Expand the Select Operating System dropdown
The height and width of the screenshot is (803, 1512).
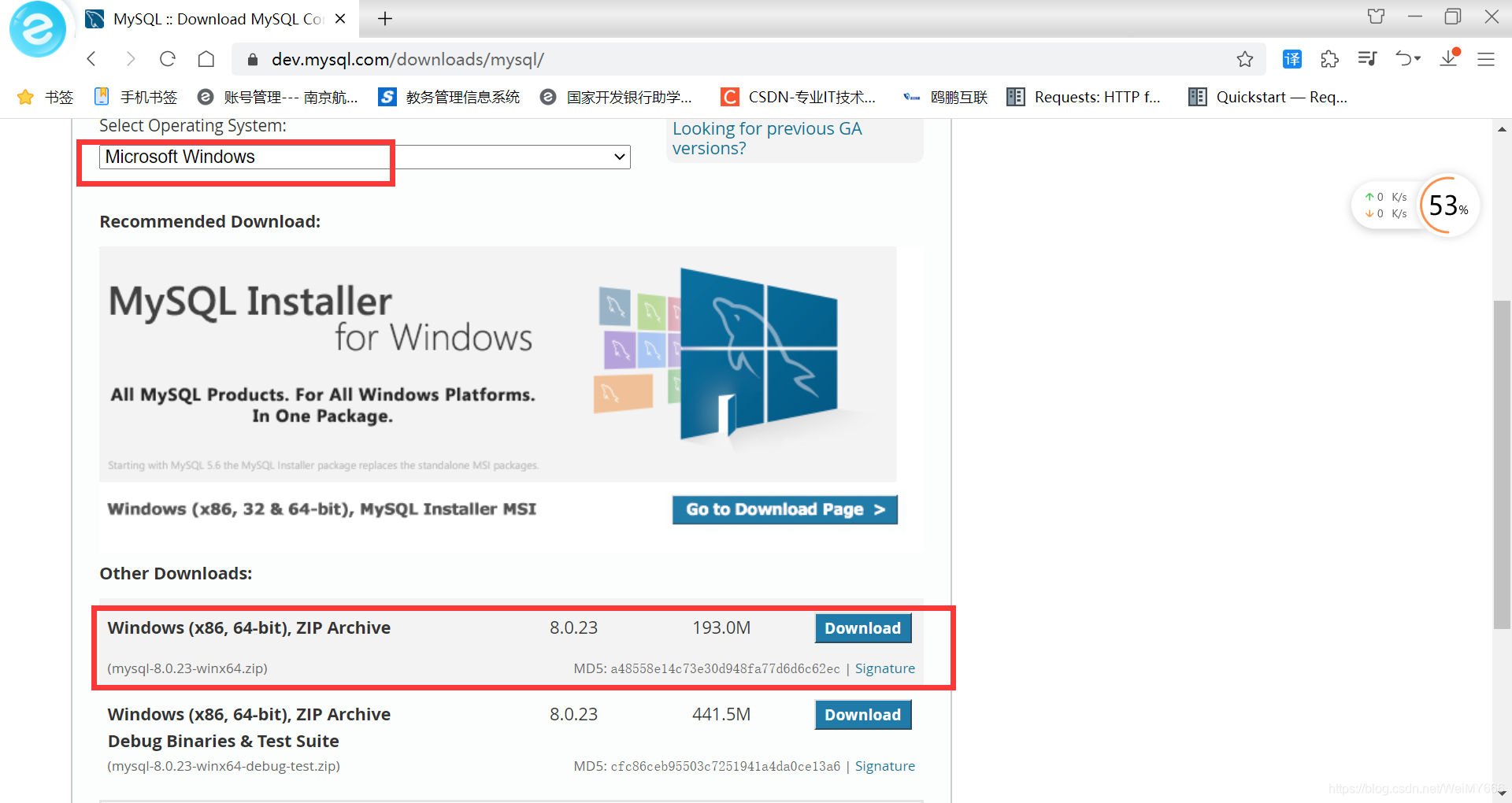click(365, 157)
